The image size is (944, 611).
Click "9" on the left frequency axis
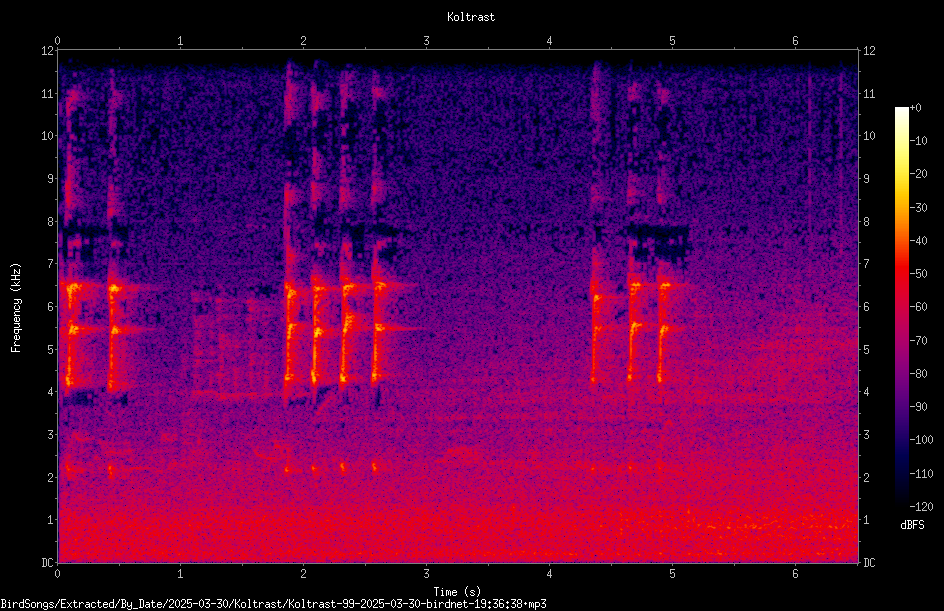coord(50,179)
